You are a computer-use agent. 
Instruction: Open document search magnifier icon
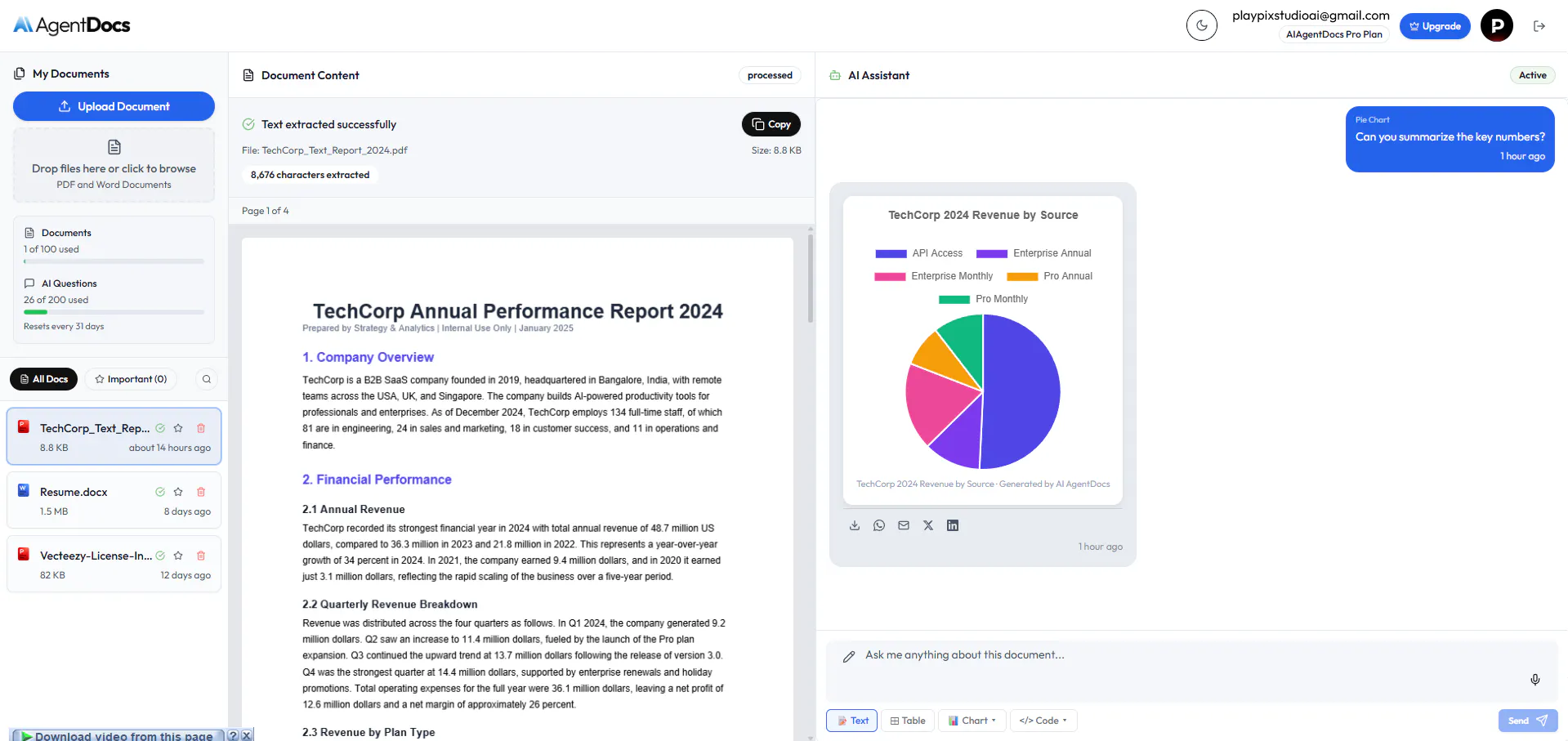[207, 379]
